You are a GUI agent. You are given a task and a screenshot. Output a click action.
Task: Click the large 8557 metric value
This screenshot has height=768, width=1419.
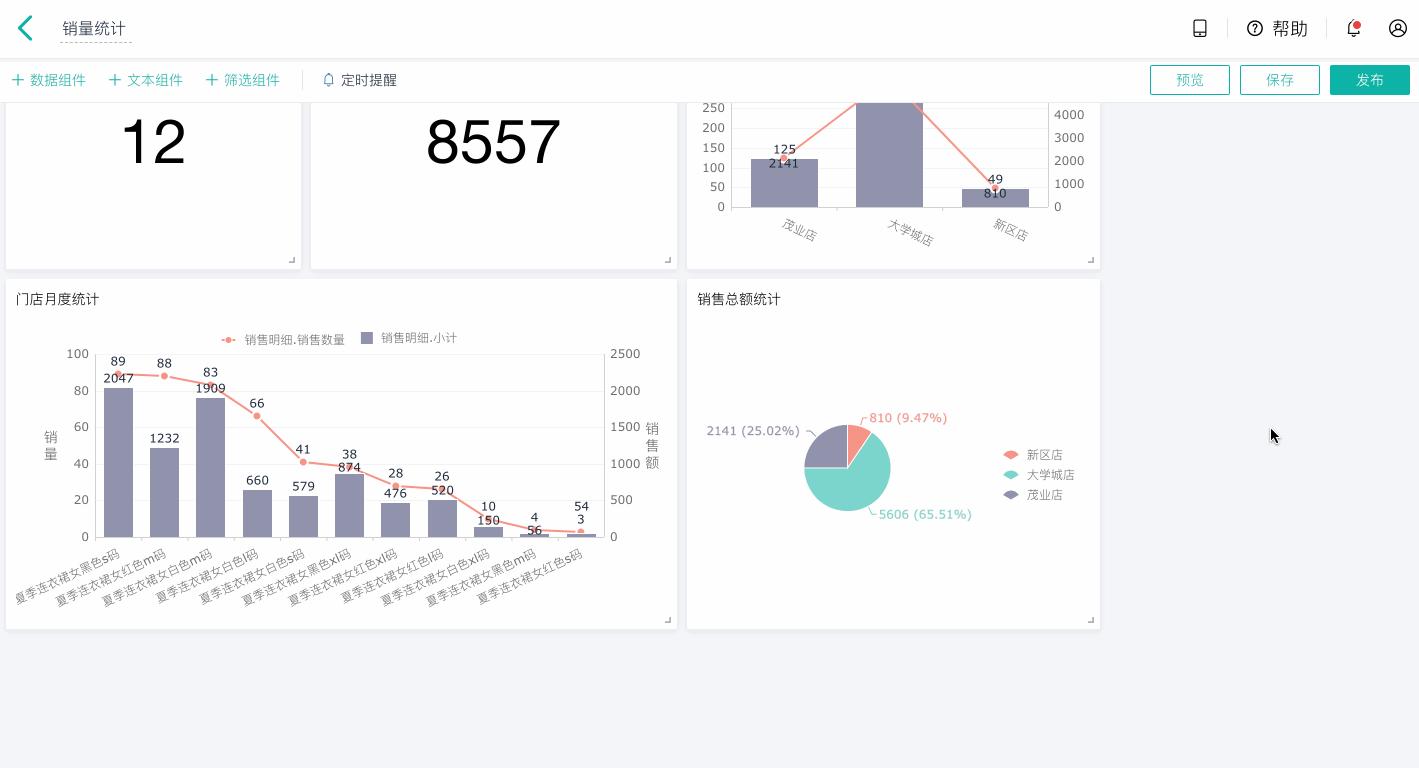tap(493, 142)
